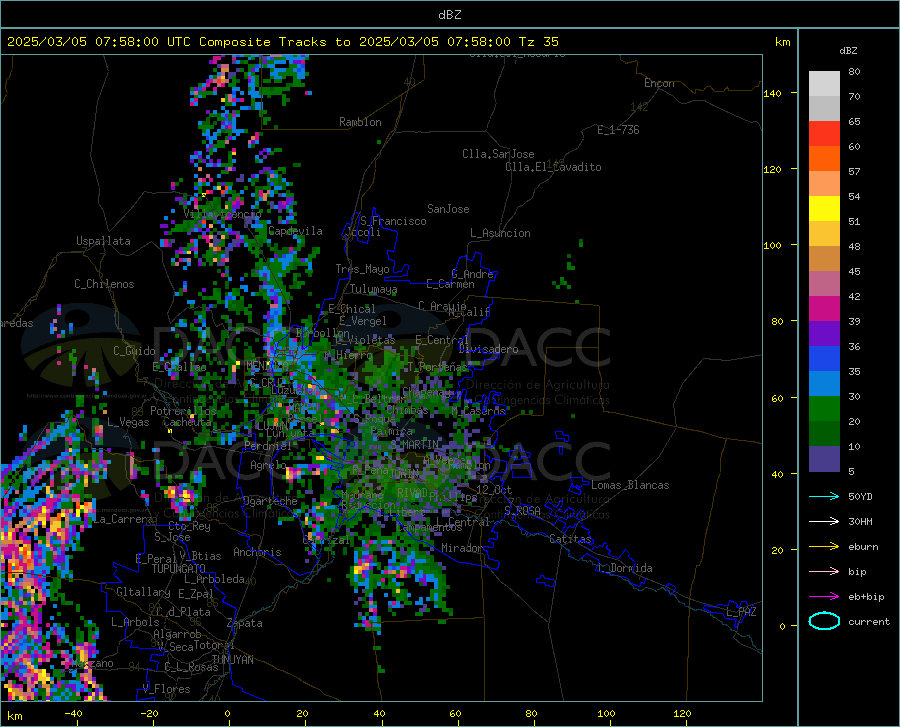Click the yellow eburn arrow in legend
900x727 pixels.
(824, 547)
